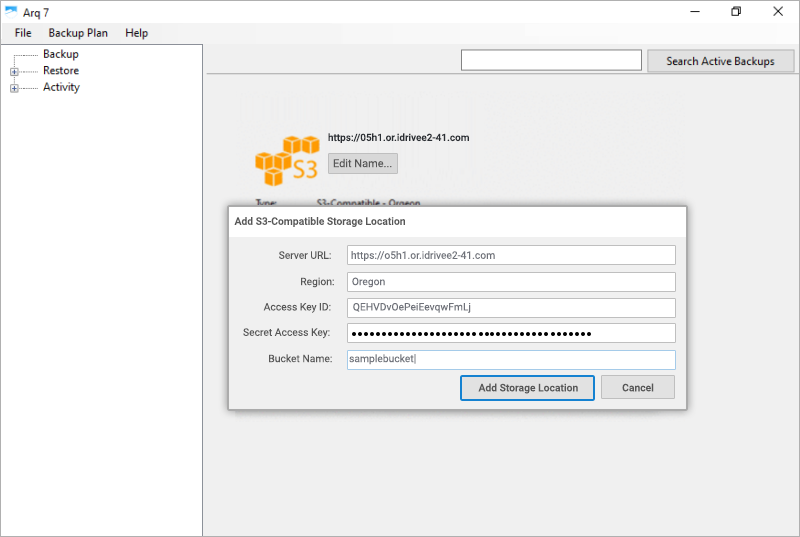Click the search text box
Viewport: 800px width, 537px height.
click(x=551, y=60)
